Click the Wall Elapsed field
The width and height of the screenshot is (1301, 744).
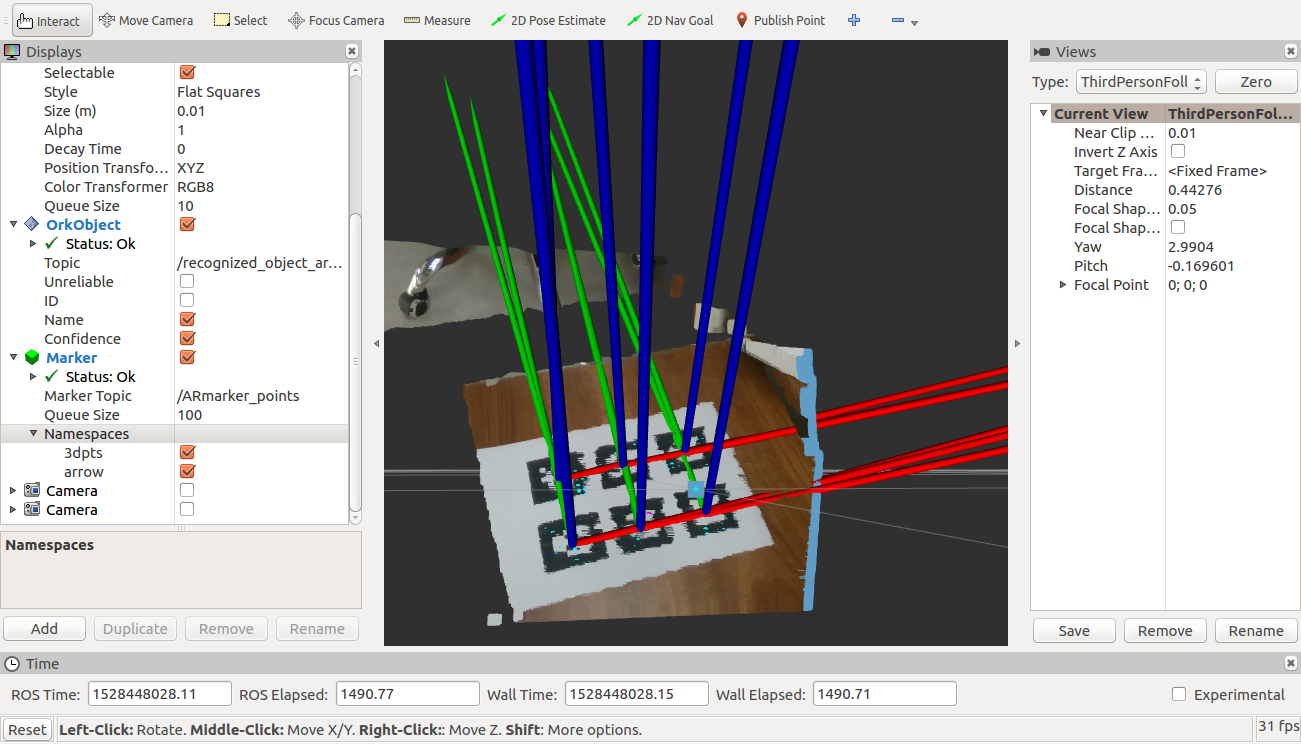(885, 694)
